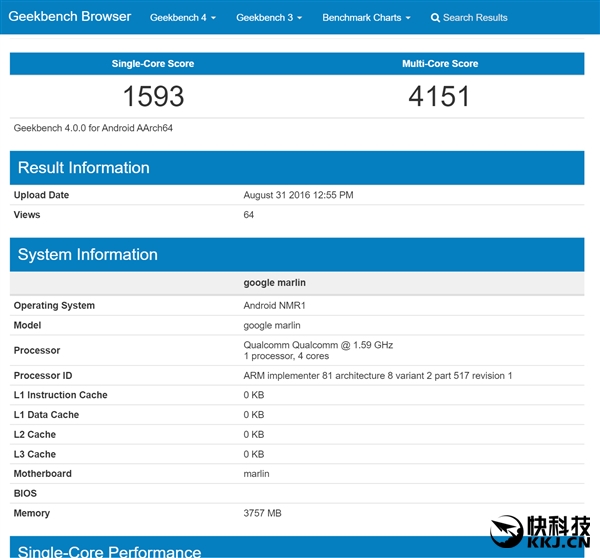Select the Single-Core Performance section header
Image resolution: width=600 pixels, height=558 pixels.
tap(109, 551)
